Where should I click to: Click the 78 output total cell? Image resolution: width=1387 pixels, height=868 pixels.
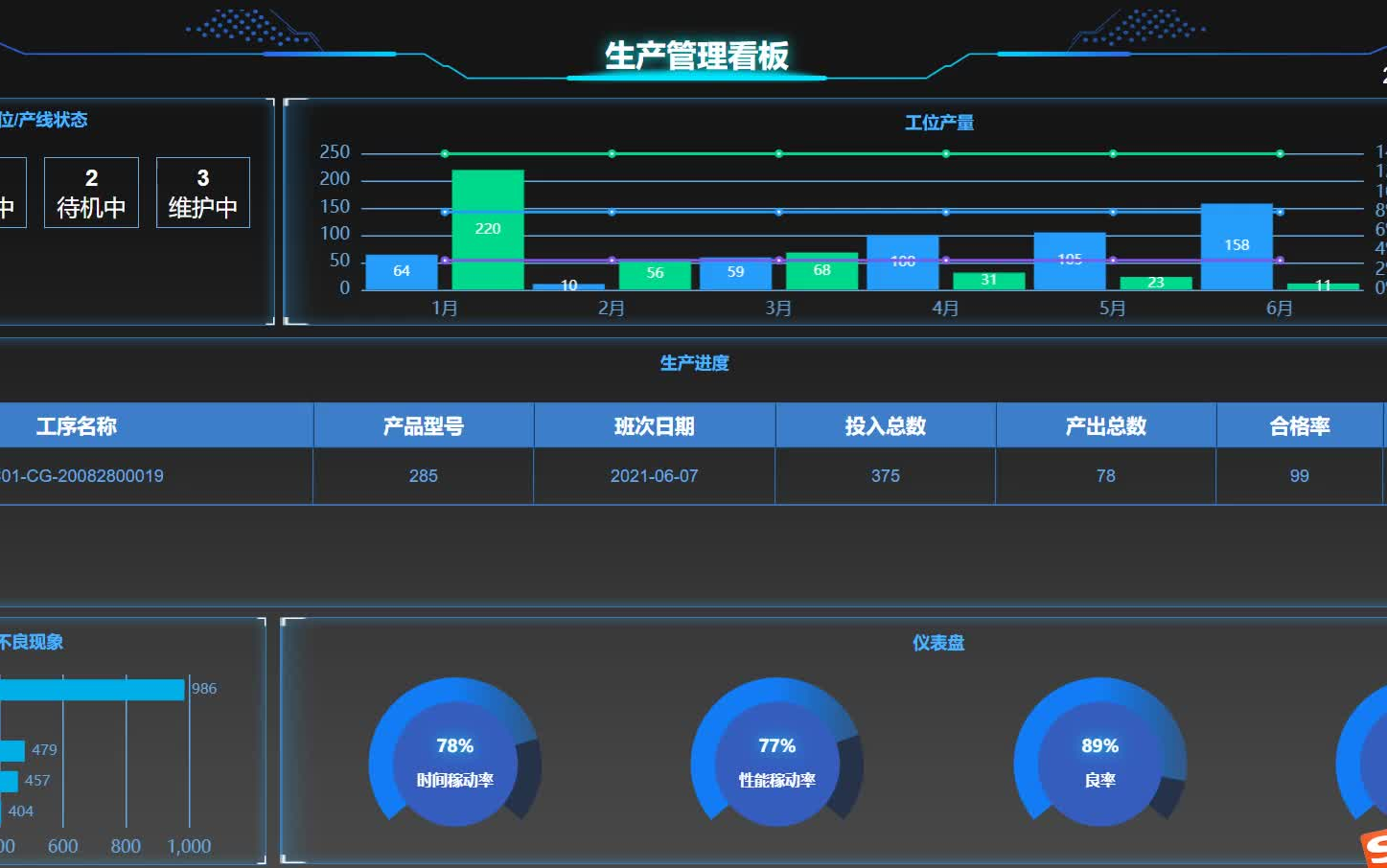pyautogui.click(x=1106, y=476)
